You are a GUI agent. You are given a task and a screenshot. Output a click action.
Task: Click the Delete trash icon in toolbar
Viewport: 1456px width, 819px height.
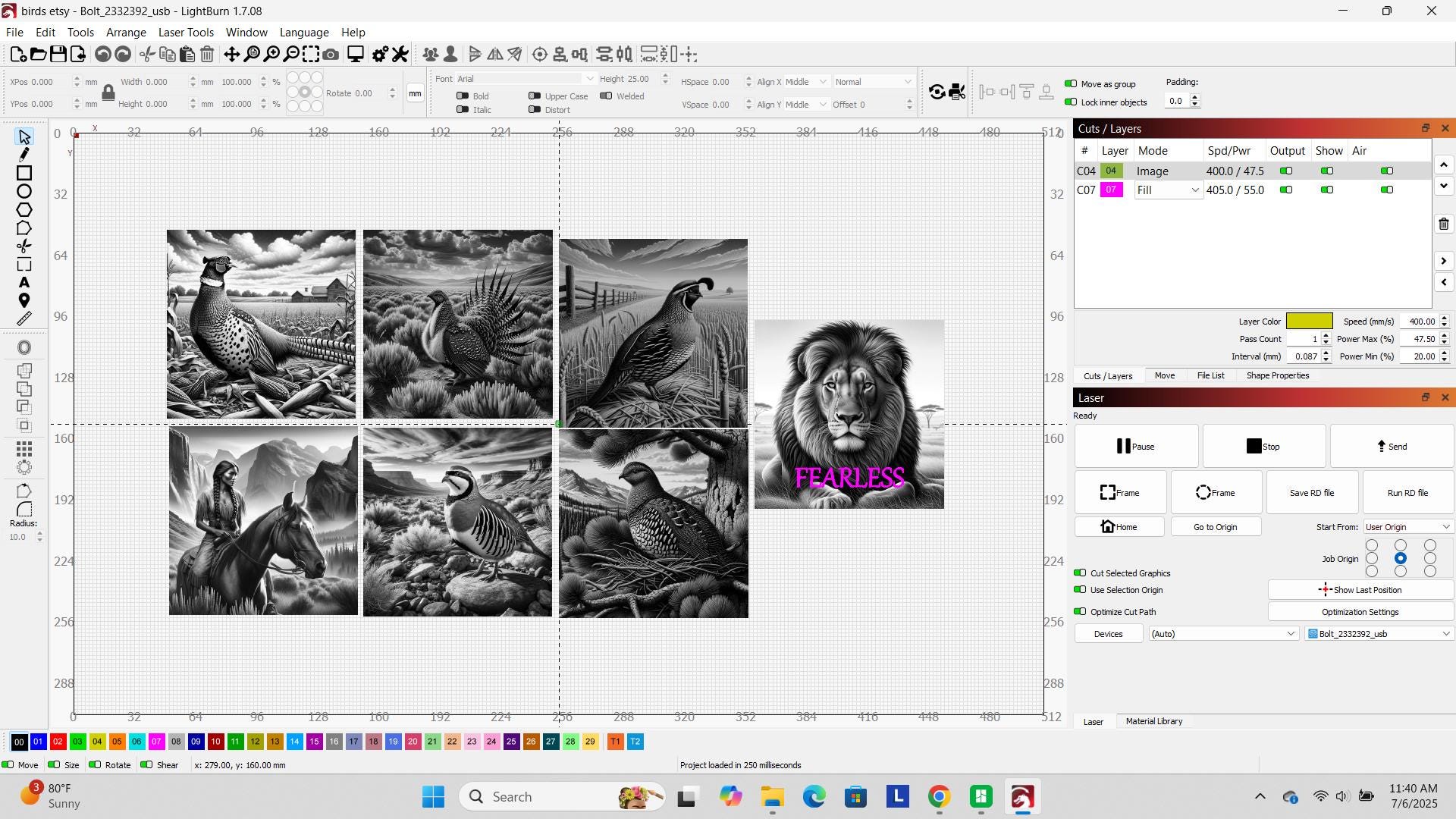point(207,55)
